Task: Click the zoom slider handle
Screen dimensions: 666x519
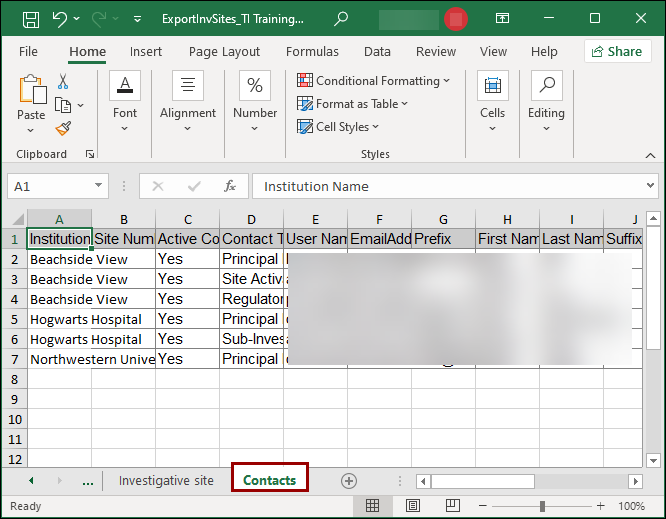Action: pos(542,506)
